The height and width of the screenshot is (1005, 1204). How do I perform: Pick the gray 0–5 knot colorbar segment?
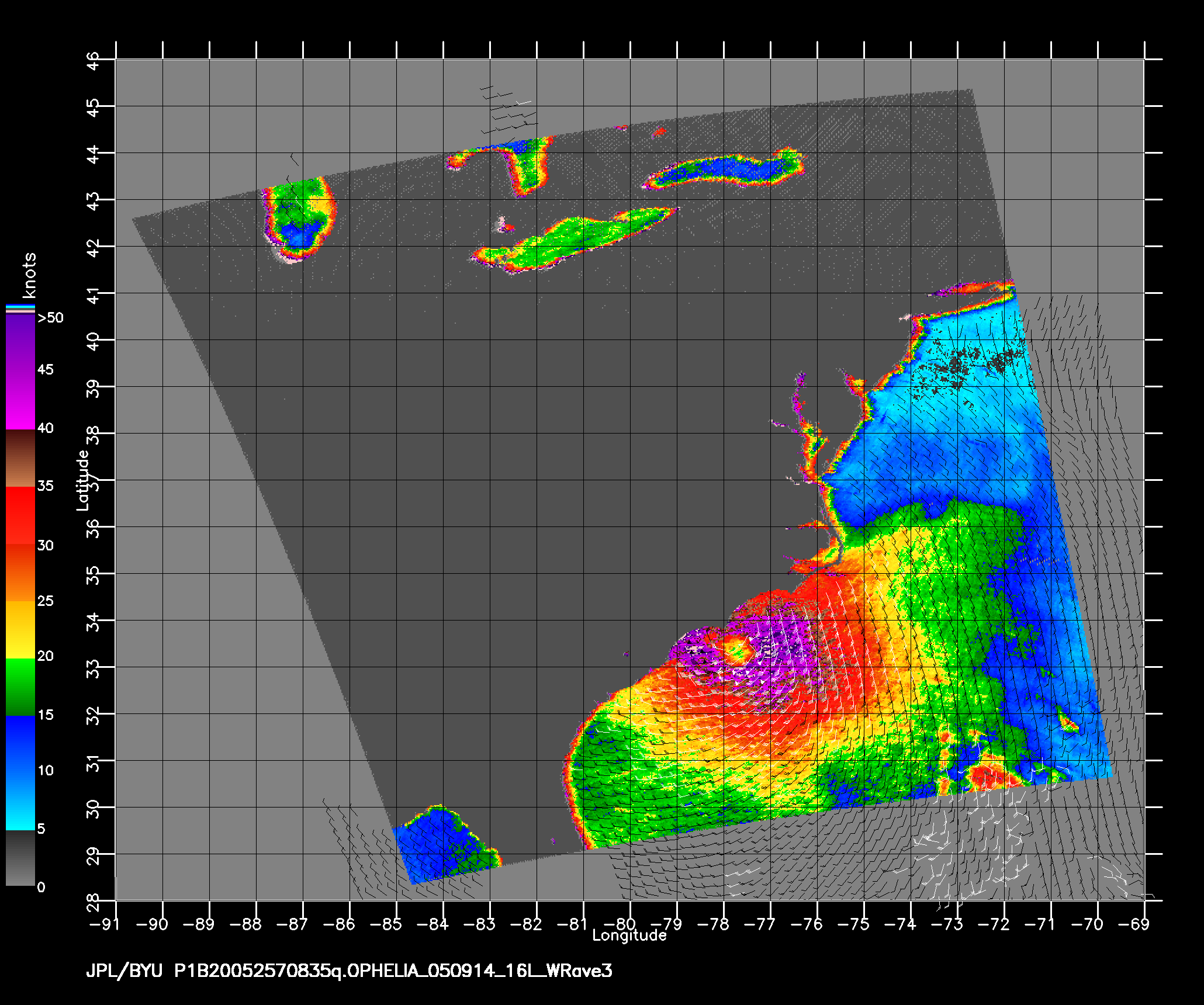[x=20, y=858]
